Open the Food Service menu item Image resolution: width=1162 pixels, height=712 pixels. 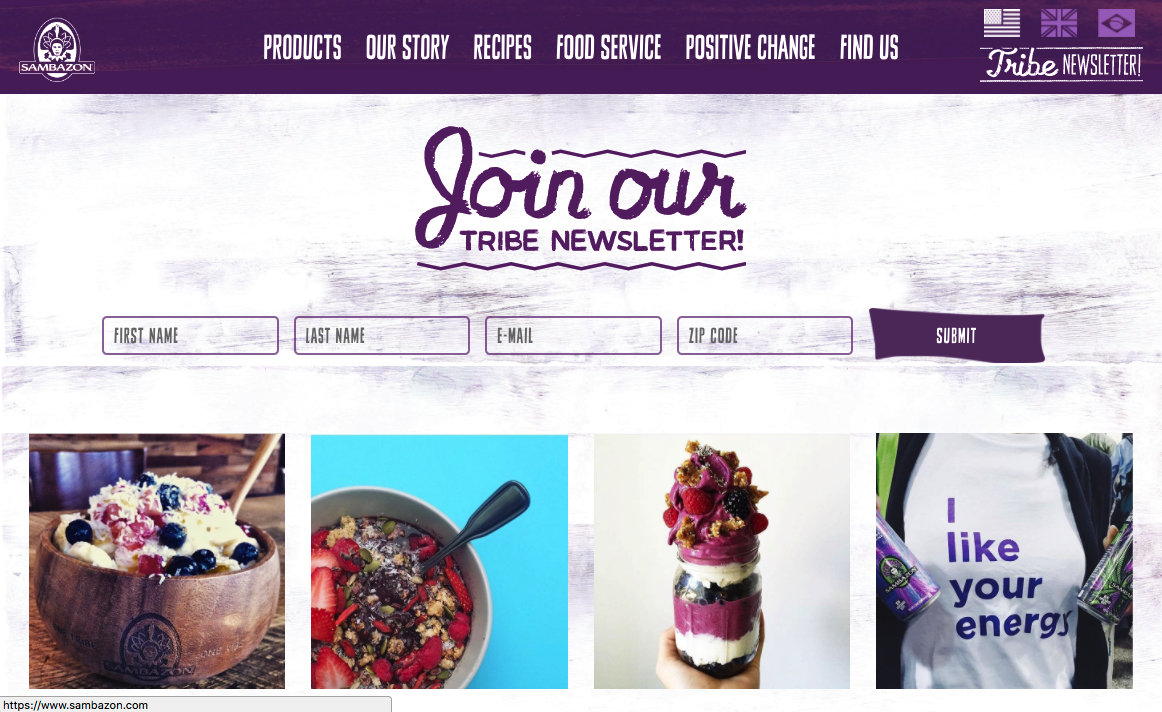[x=608, y=47]
